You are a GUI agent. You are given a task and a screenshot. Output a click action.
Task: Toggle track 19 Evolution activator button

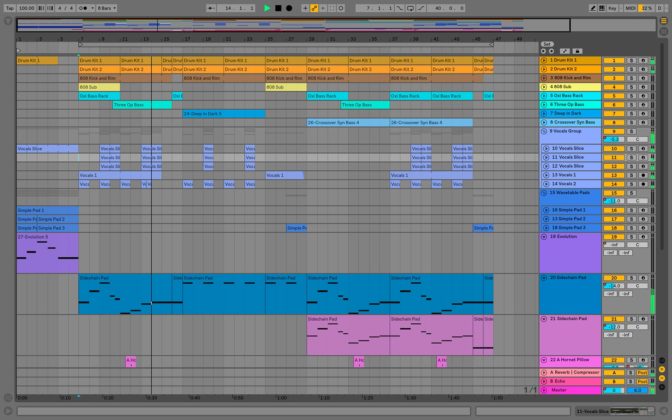pyautogui.click(x=614, y=237)
